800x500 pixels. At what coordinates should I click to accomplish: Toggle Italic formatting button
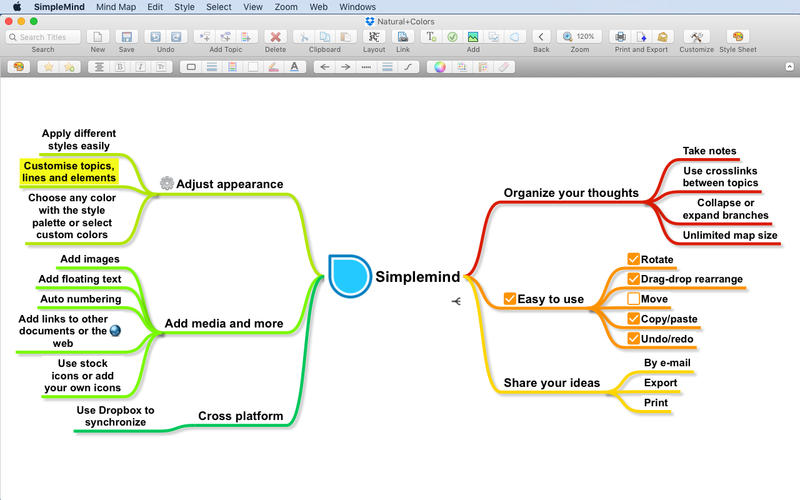(140, 67)
